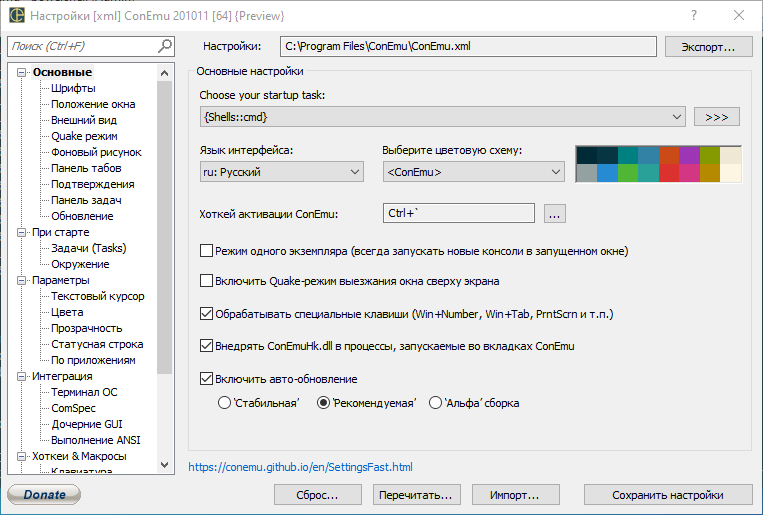Enable Quake-режим checkbox
The width and height of the screenshot is (763, 515).
[206, 281]
